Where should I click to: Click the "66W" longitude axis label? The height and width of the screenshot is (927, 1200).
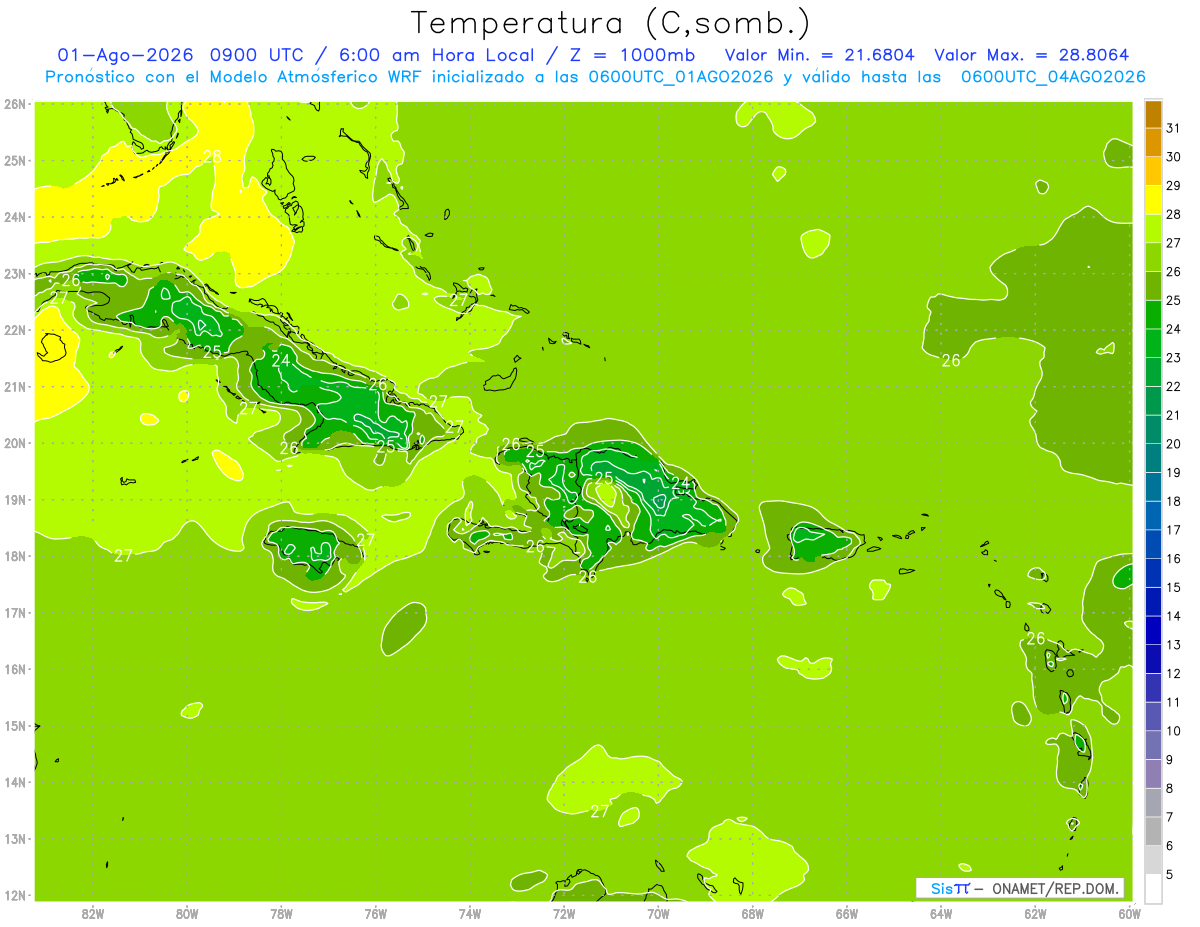click(x=847, y=913)
